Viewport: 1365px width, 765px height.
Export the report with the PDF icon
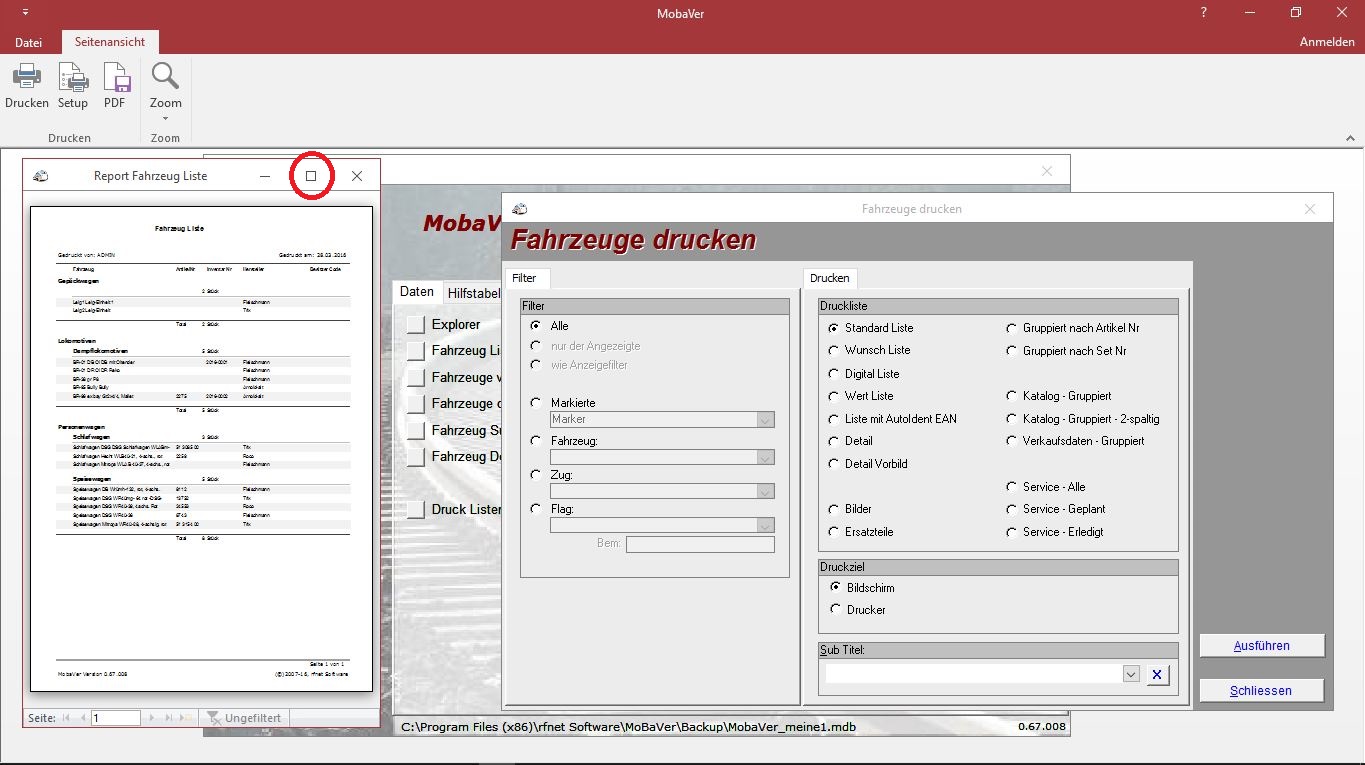(x=116, y=77)
